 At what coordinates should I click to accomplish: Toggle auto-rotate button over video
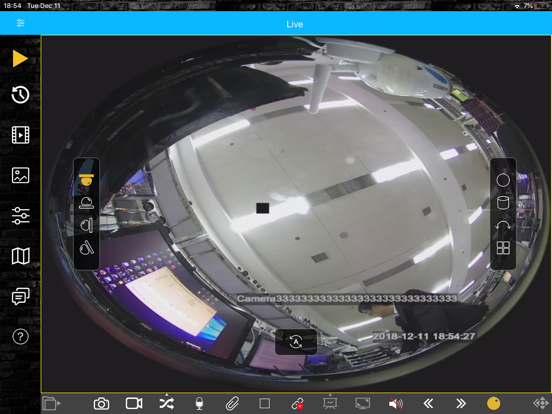[296, 342]
